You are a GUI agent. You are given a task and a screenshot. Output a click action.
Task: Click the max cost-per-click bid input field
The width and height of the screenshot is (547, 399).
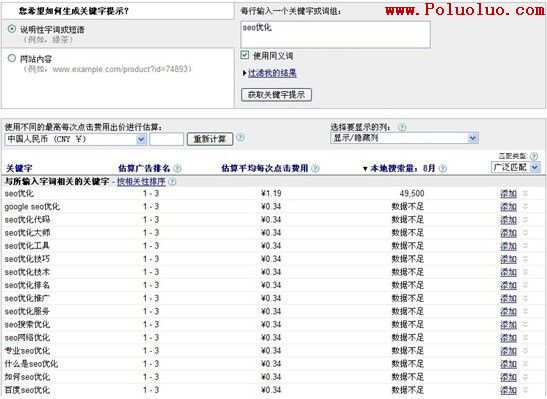point(166,139)
